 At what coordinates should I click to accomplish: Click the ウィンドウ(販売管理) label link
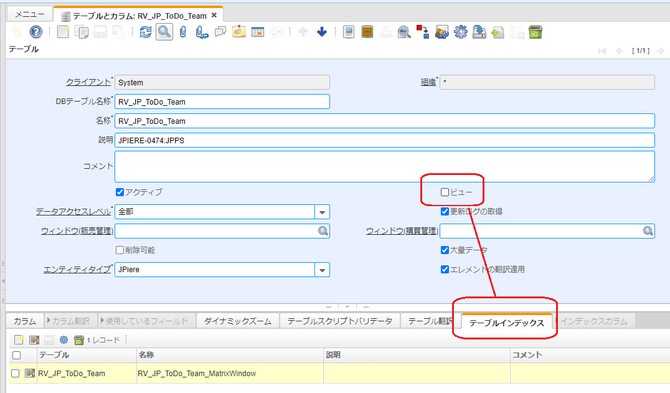tap(77, 231)
